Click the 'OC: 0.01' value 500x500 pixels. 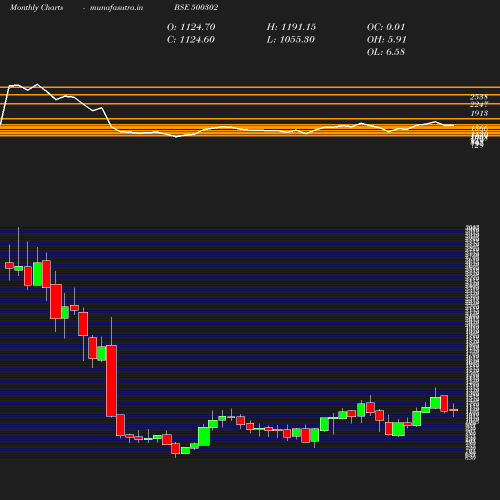click(386, 27)
